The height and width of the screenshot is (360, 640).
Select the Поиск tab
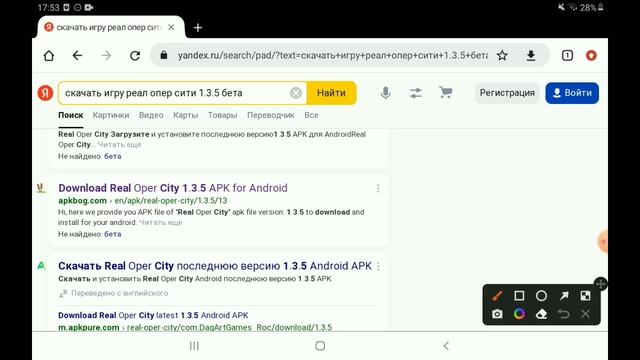(x=71, y=115)
